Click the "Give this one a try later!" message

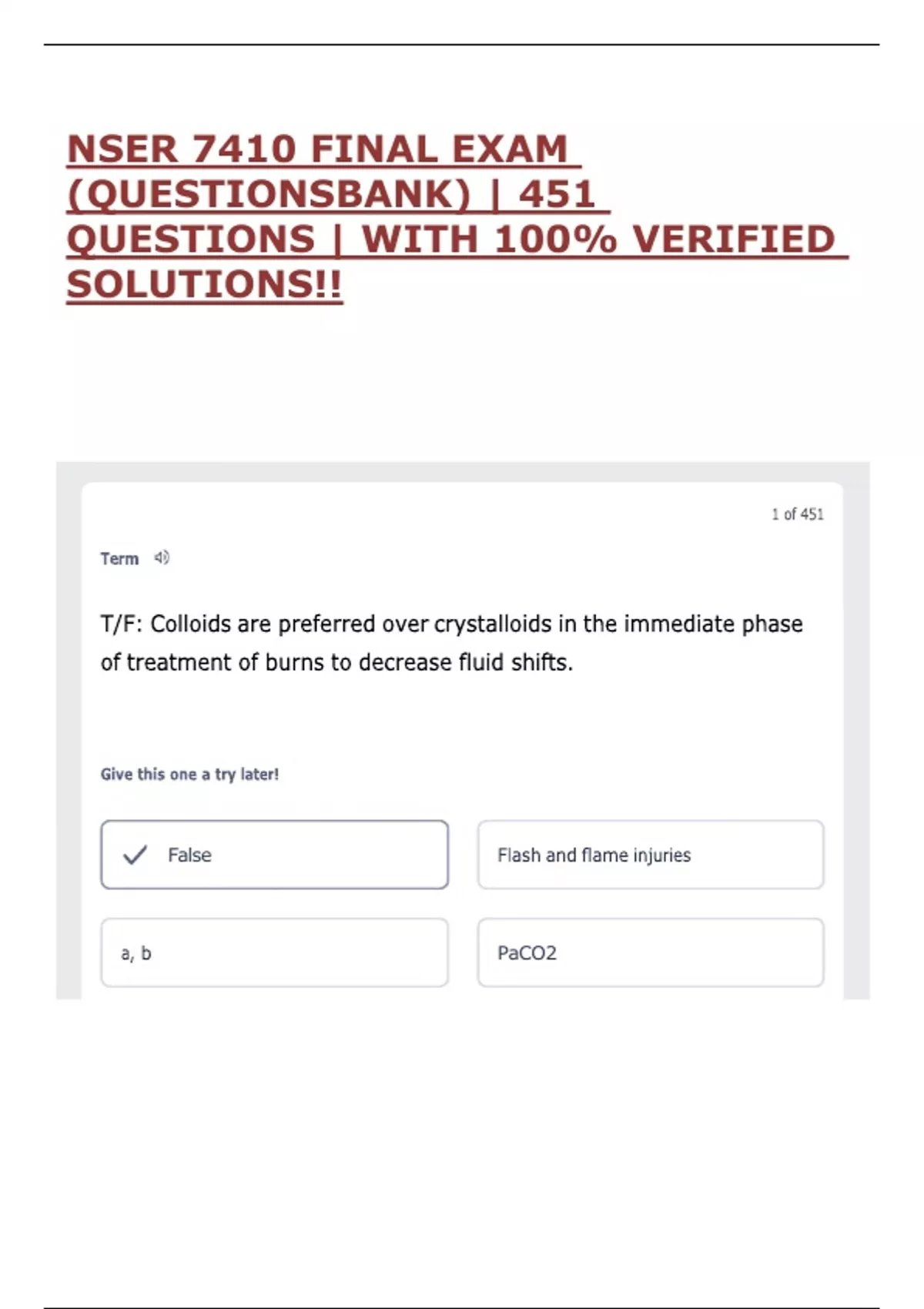[x=189, y=774]
